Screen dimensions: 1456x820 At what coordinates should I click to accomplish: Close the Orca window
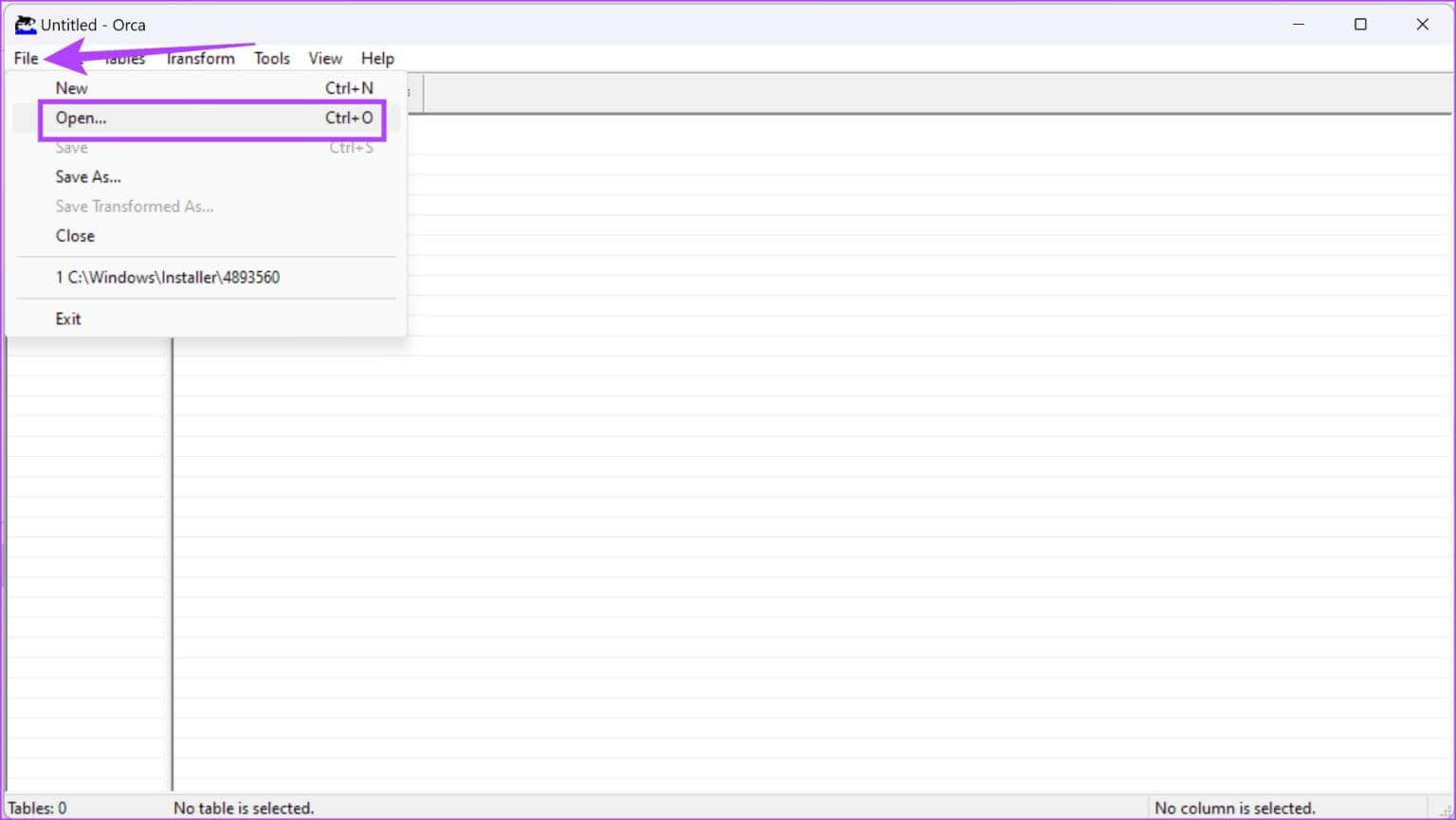(1422, 25)
